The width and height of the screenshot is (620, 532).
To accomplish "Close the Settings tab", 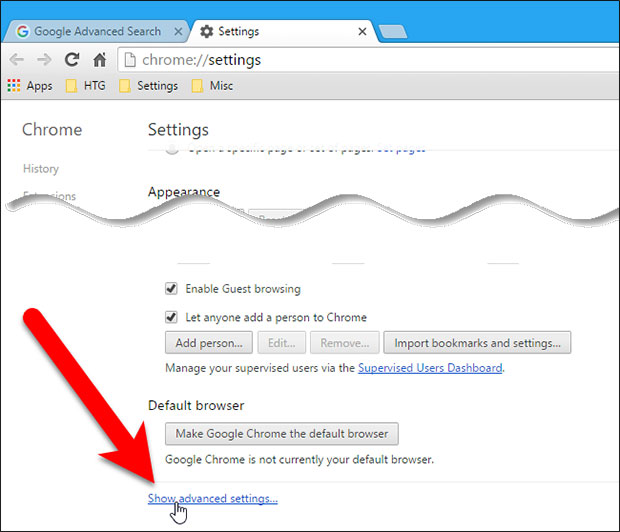I will (362, 31).
